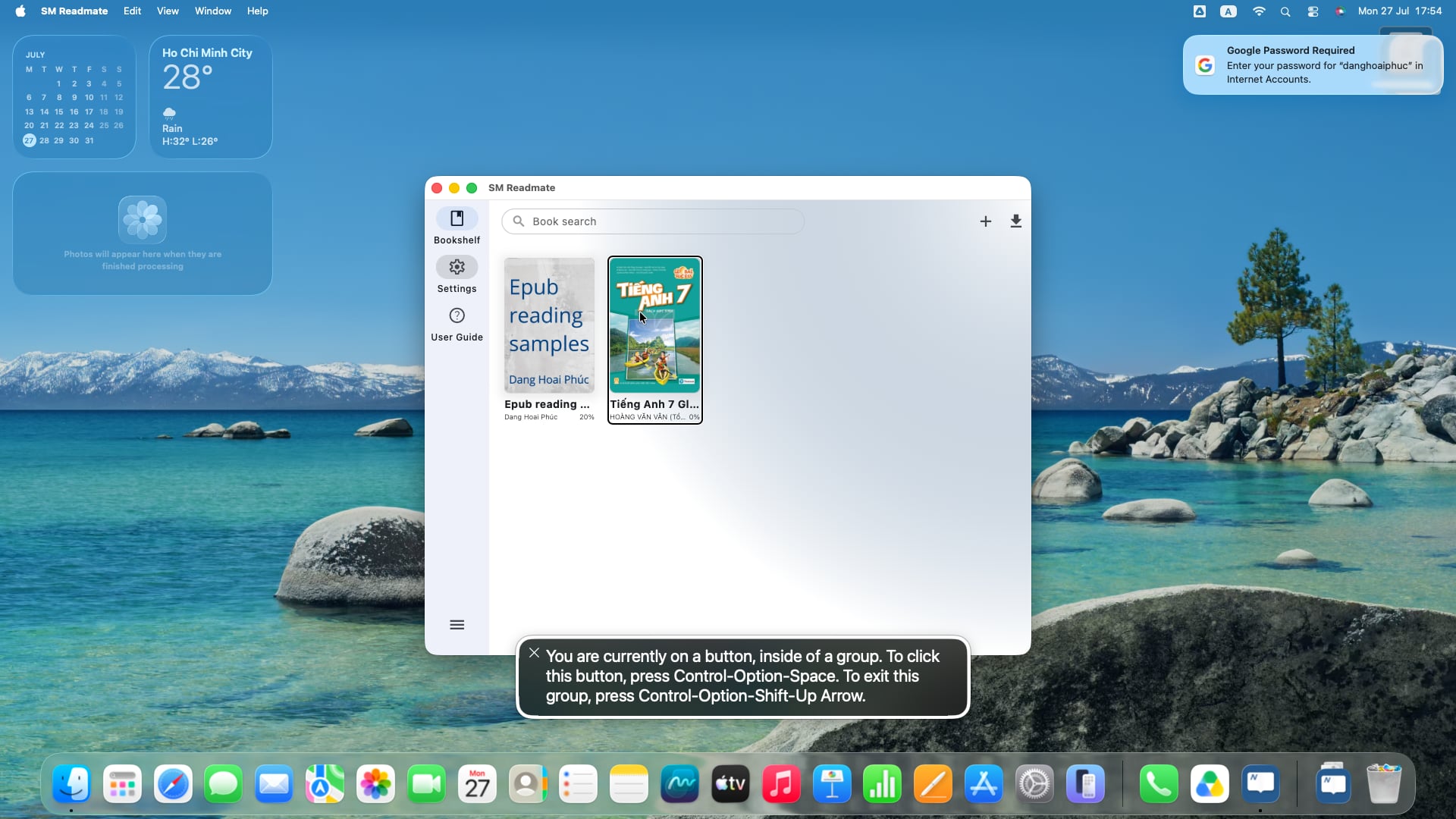
Task: Dismiss the VoiceOver caption panel
Action: click(535, 653)
